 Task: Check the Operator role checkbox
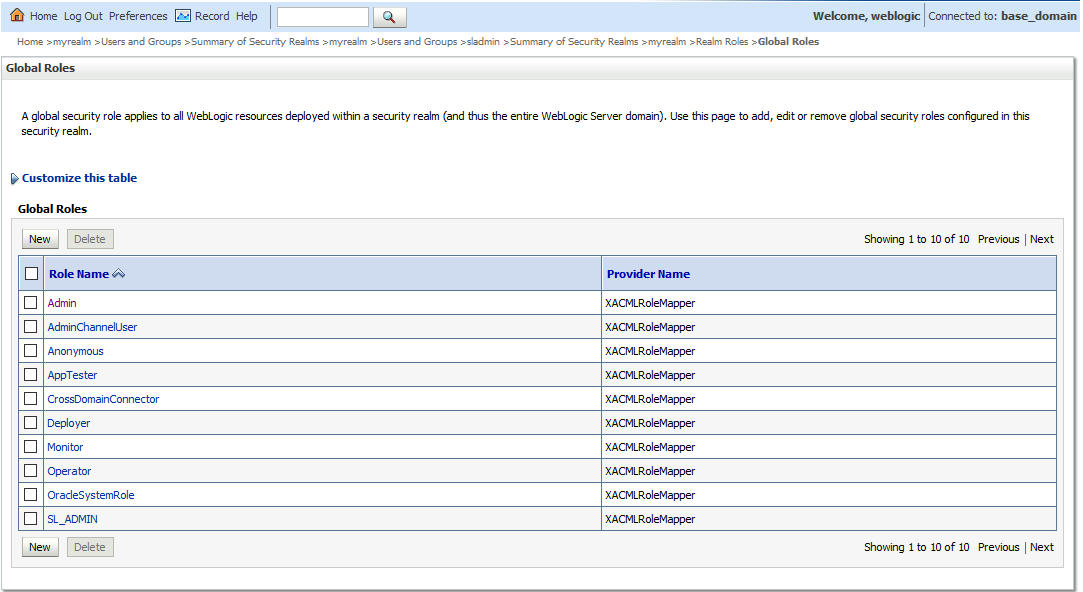(30, 470)
